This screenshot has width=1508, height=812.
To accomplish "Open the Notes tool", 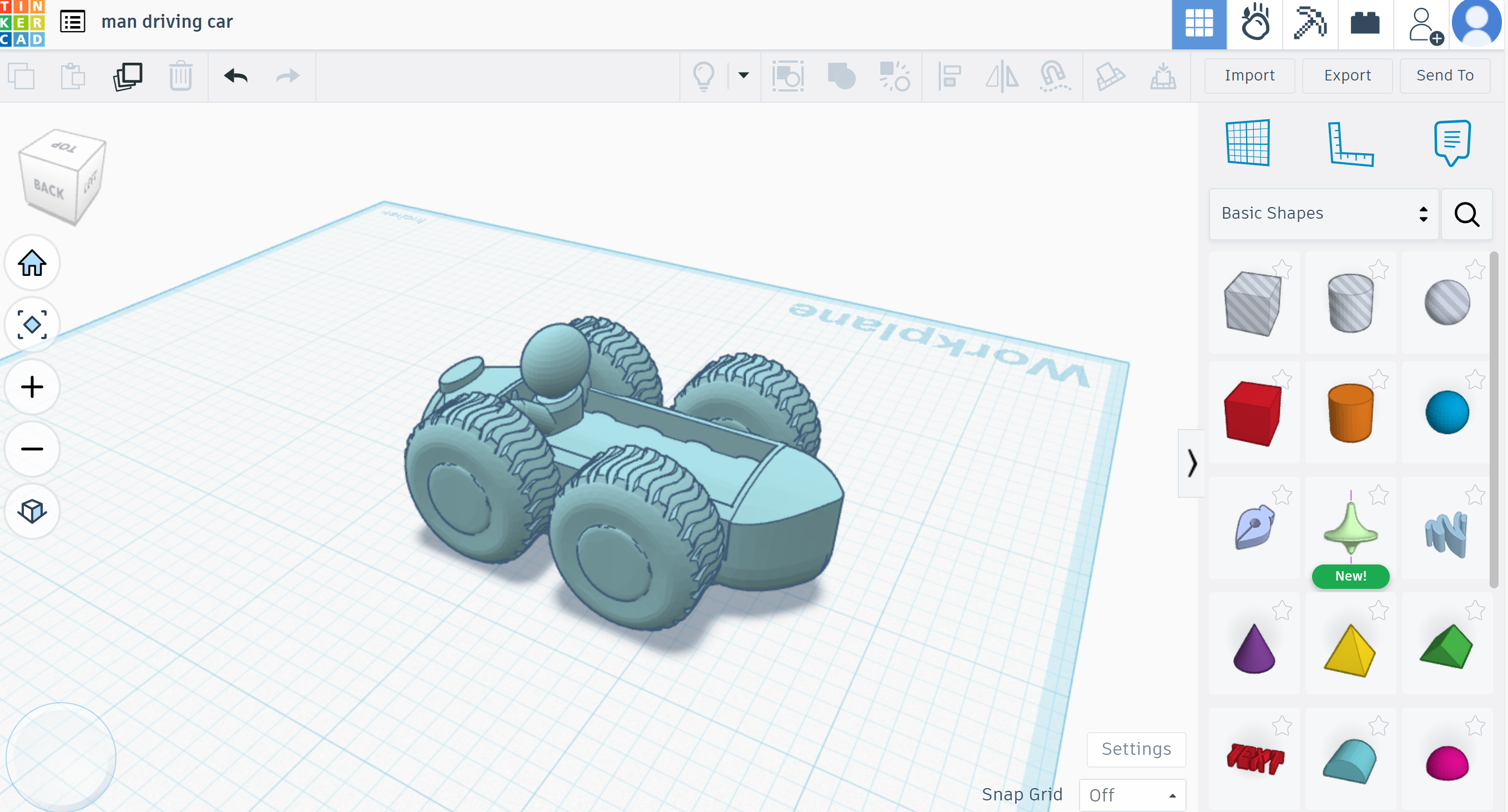I will point(1452,143).
